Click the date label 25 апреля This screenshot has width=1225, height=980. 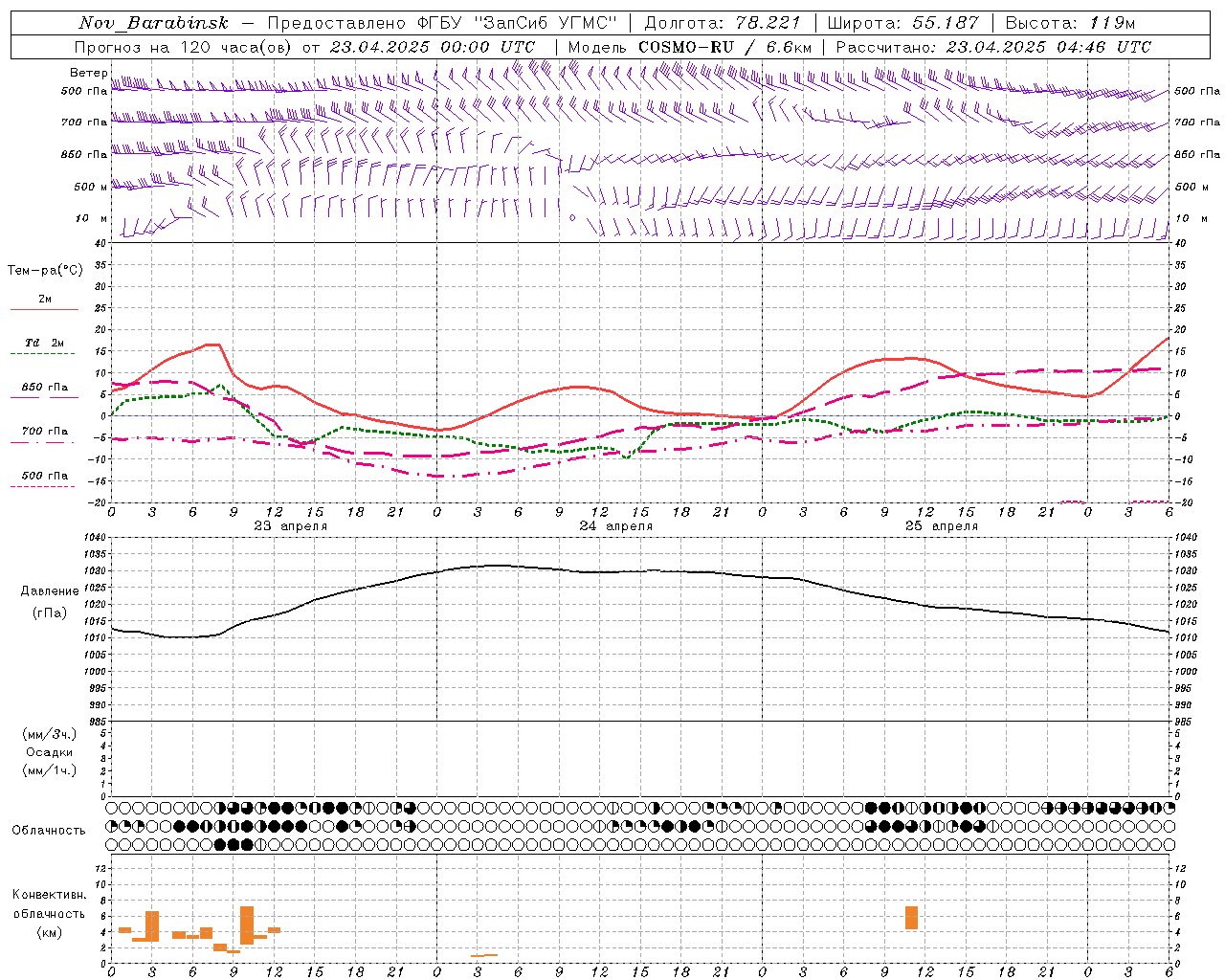942,526
